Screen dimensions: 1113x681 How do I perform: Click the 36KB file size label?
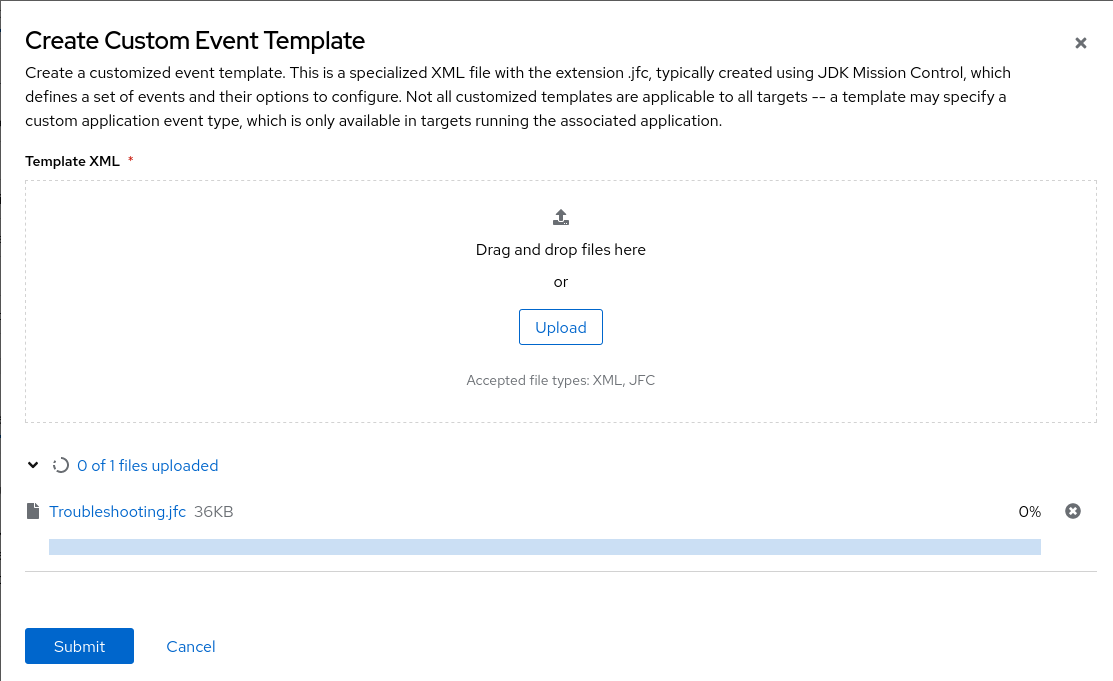pyautogui.click(x=214, y=511)
